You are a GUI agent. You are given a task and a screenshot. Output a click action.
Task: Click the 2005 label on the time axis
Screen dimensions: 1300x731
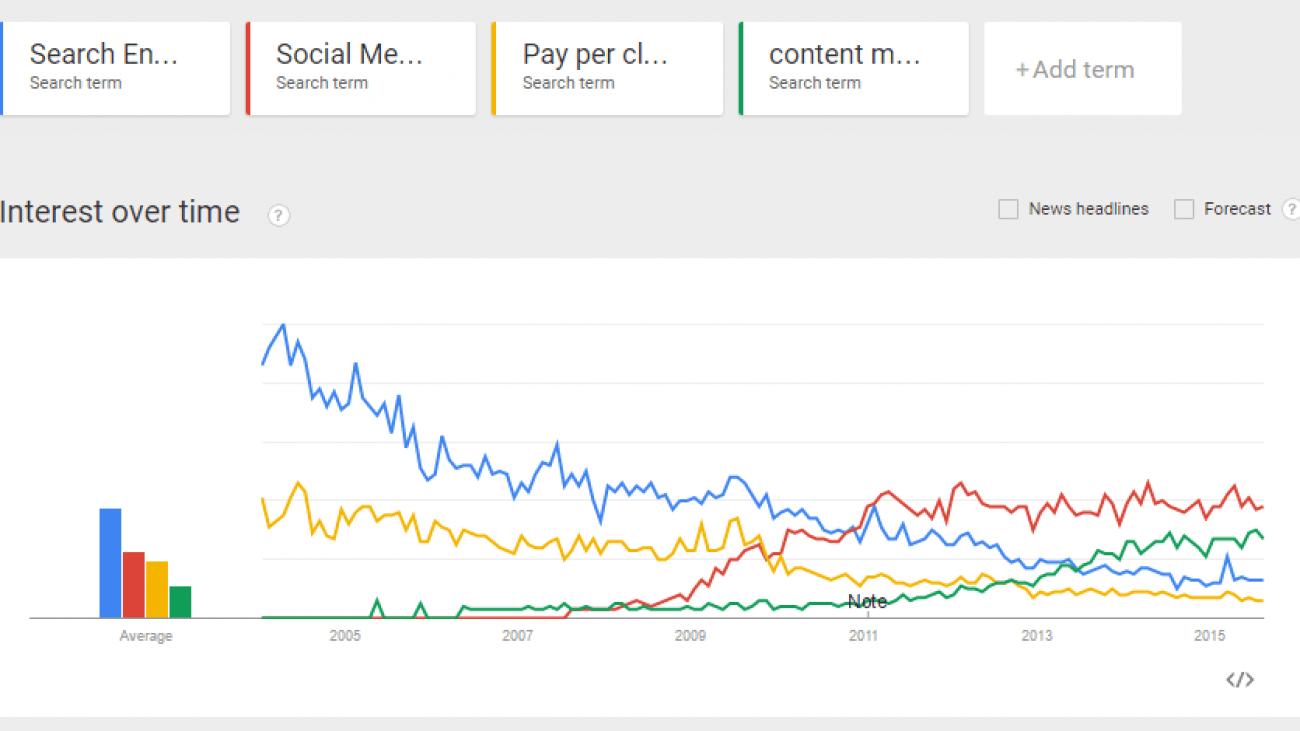tap(345, 636)
